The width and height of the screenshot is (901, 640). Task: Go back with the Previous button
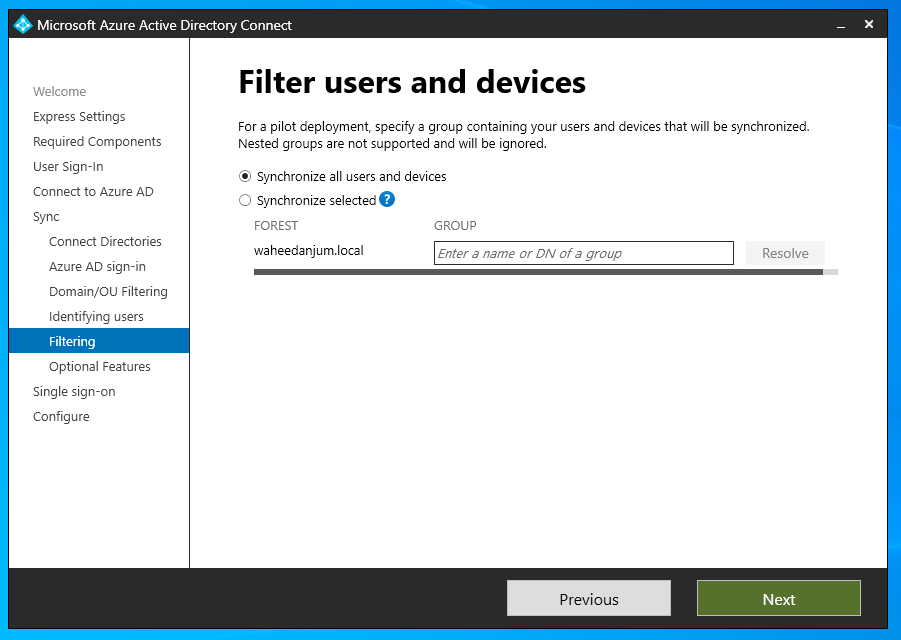588,599
